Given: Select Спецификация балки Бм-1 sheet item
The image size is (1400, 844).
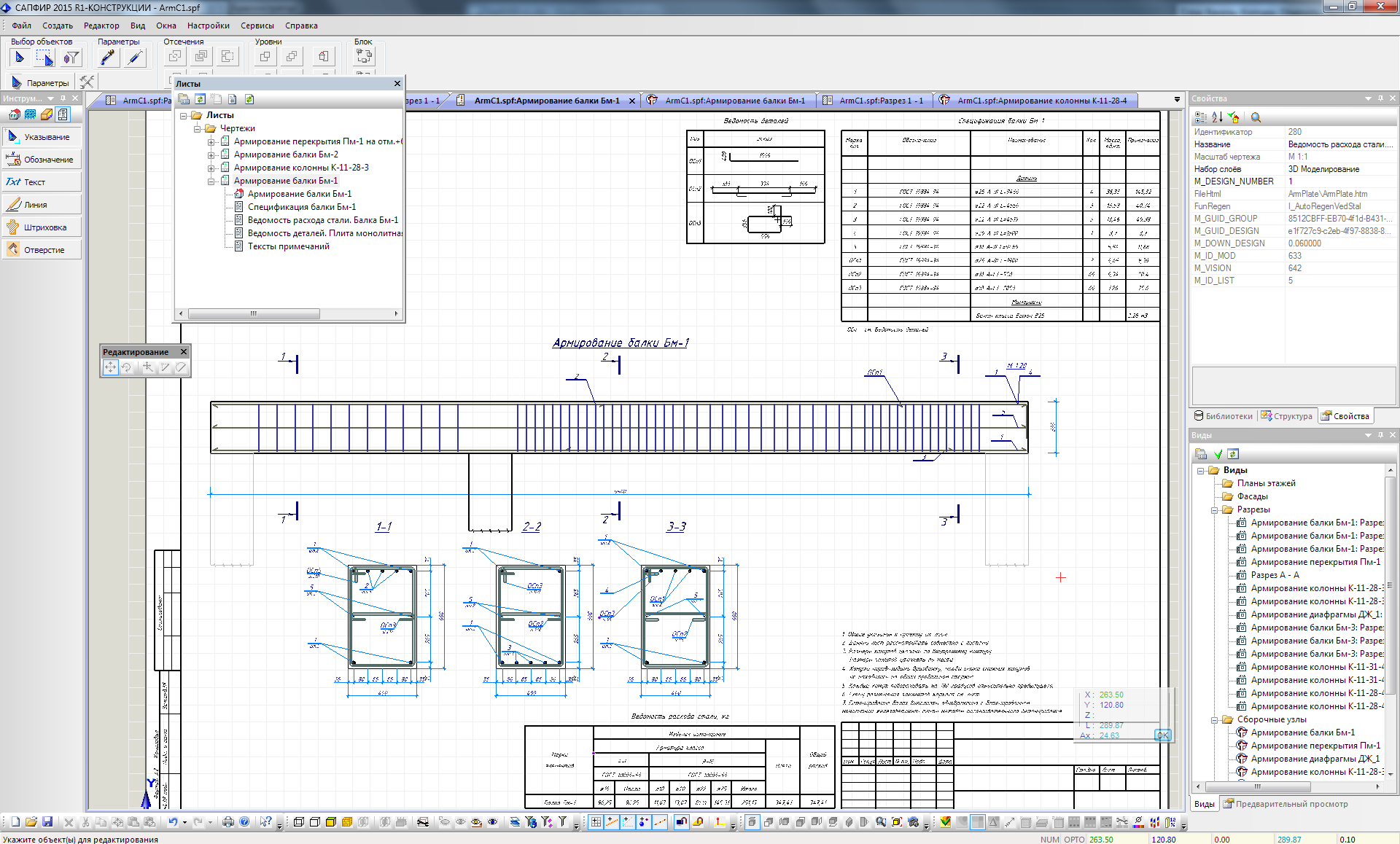Looking at the screenshot, I should click(301, 207).
